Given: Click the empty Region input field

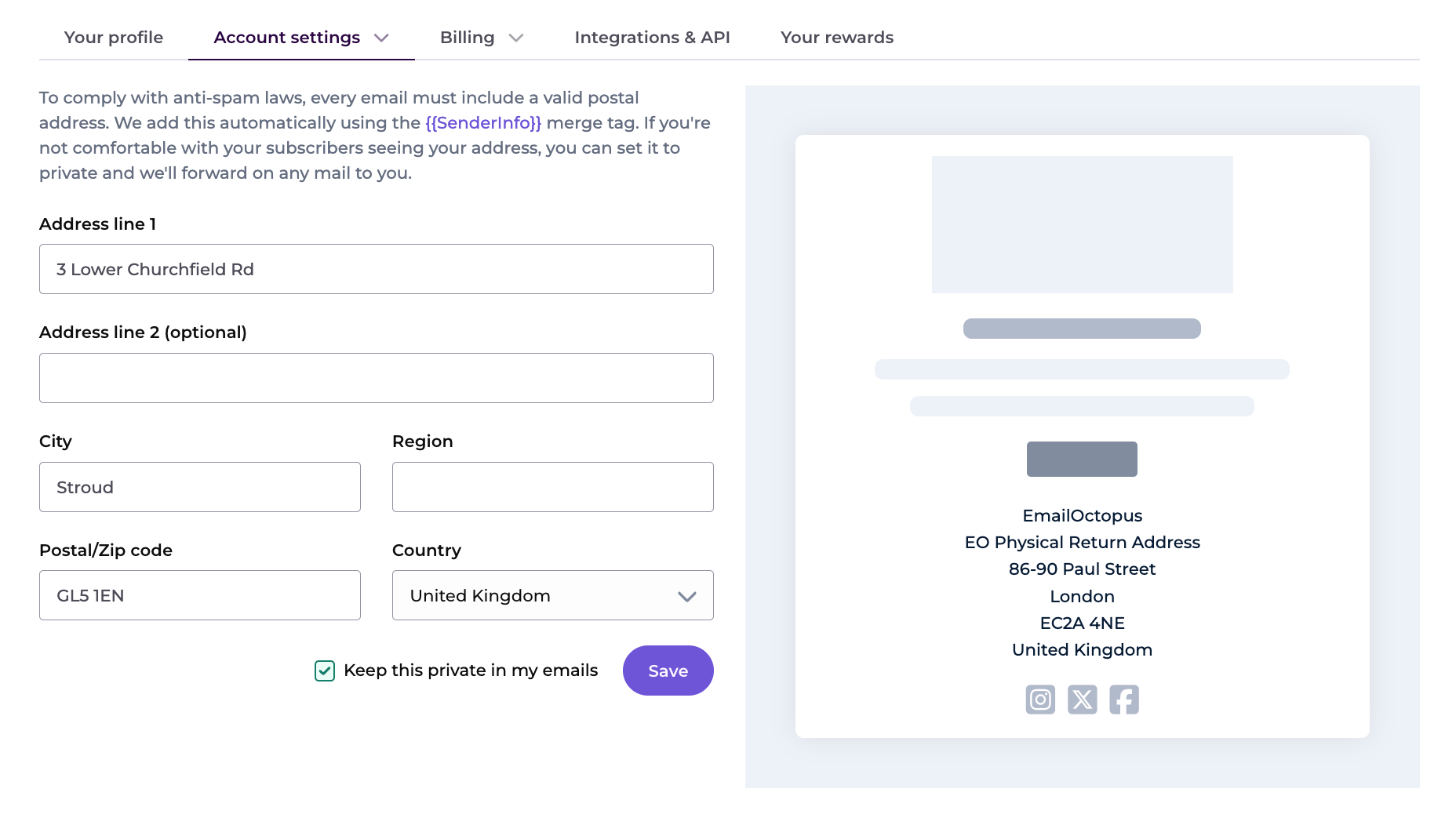Looking at the screenshot, I should (551, 486).
